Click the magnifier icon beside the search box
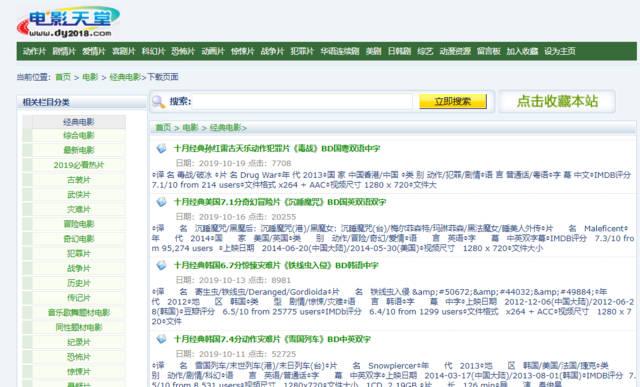Viewport: 640px width, 387px height. (x=159, y=102)
